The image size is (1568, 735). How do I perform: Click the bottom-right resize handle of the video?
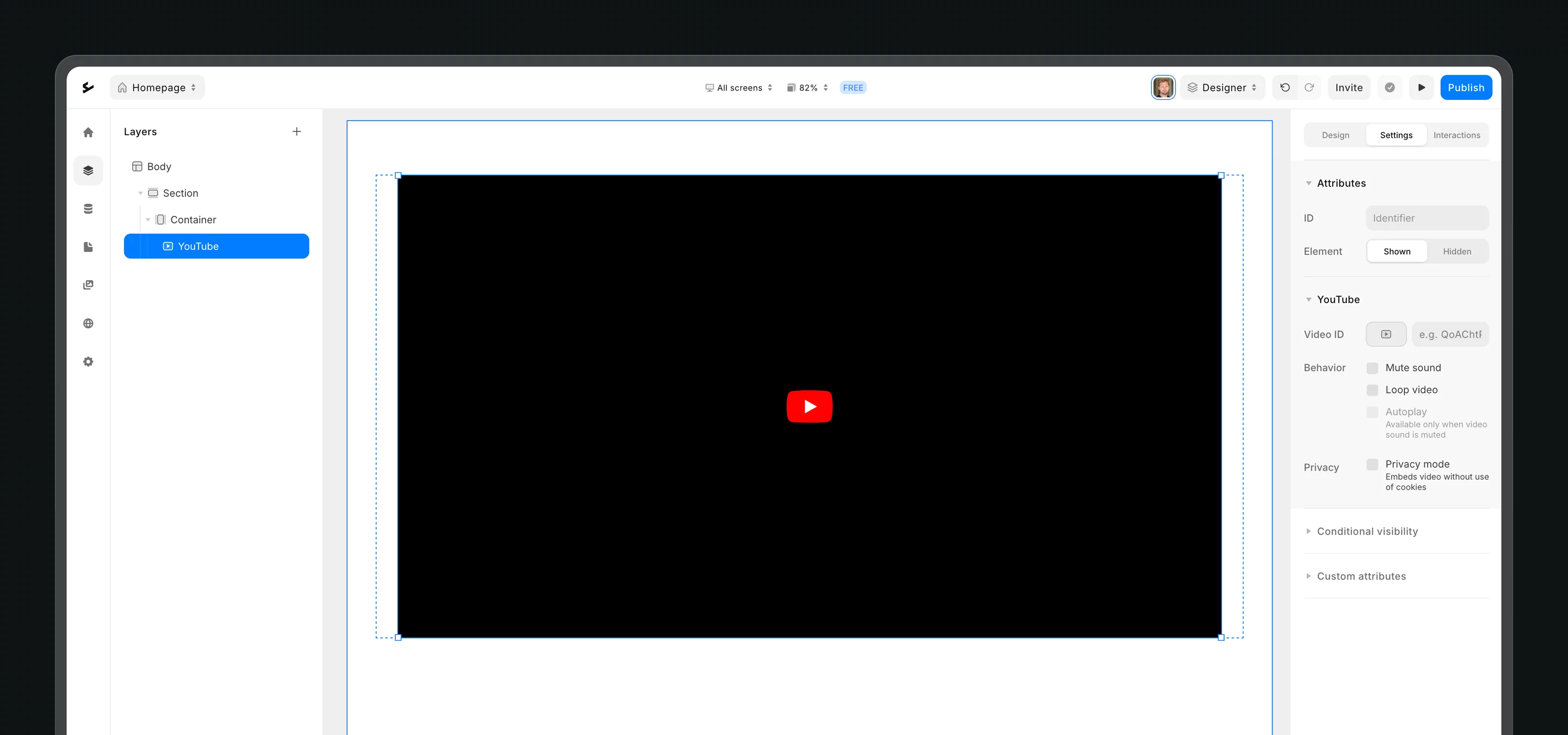tap(1221, 637)
